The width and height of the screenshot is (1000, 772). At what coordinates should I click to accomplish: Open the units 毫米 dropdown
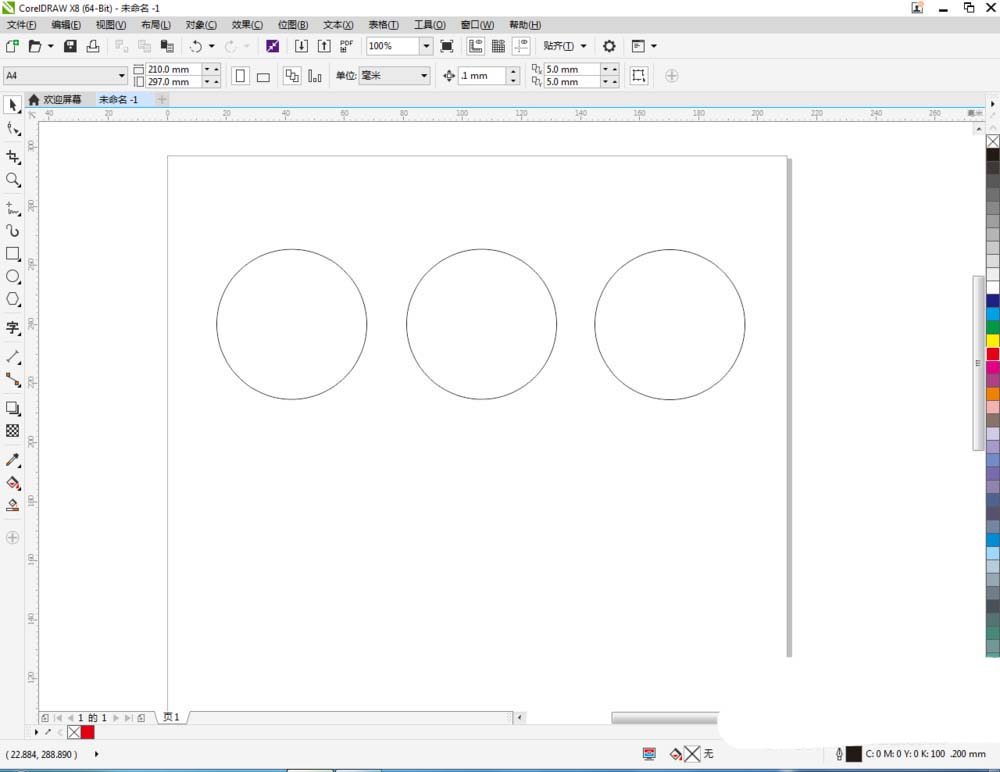(424, 76)
